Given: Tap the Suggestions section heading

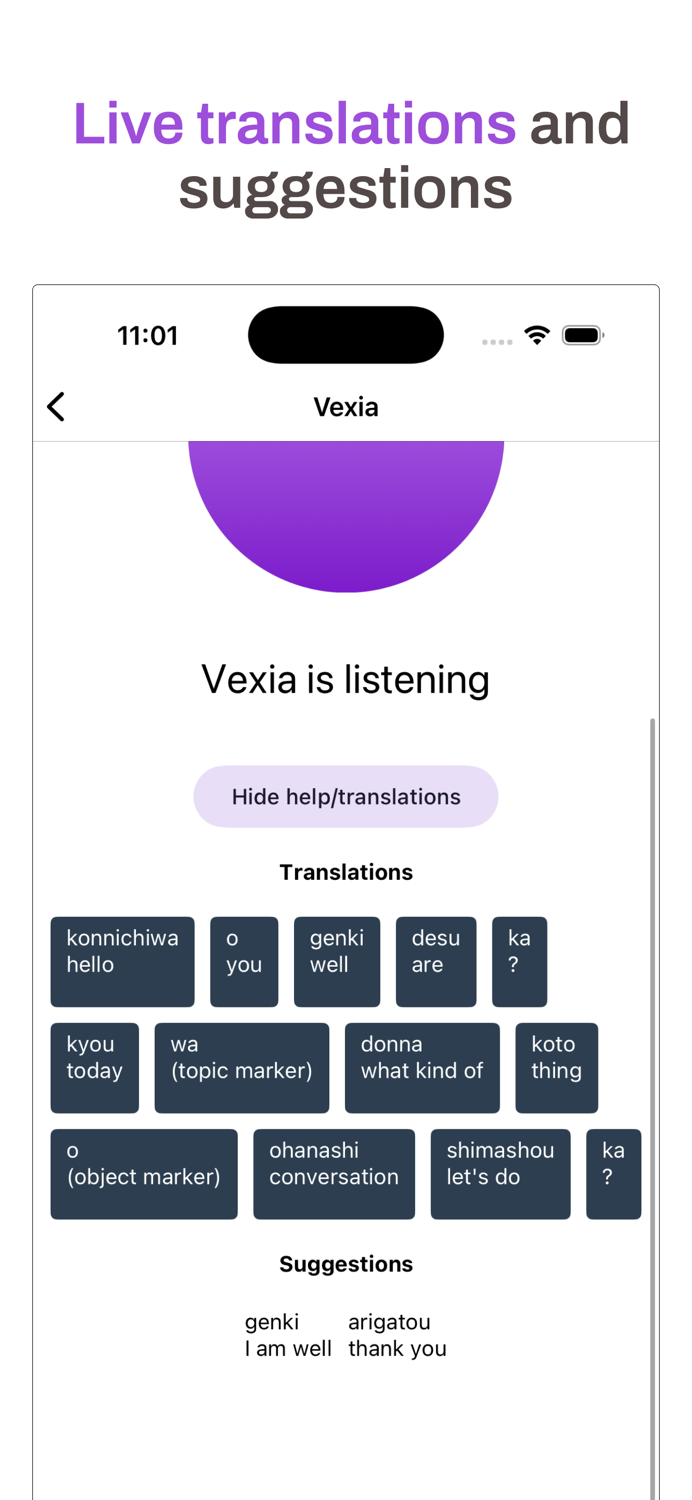Looking at the screenshot, I should click(346, 1264).
